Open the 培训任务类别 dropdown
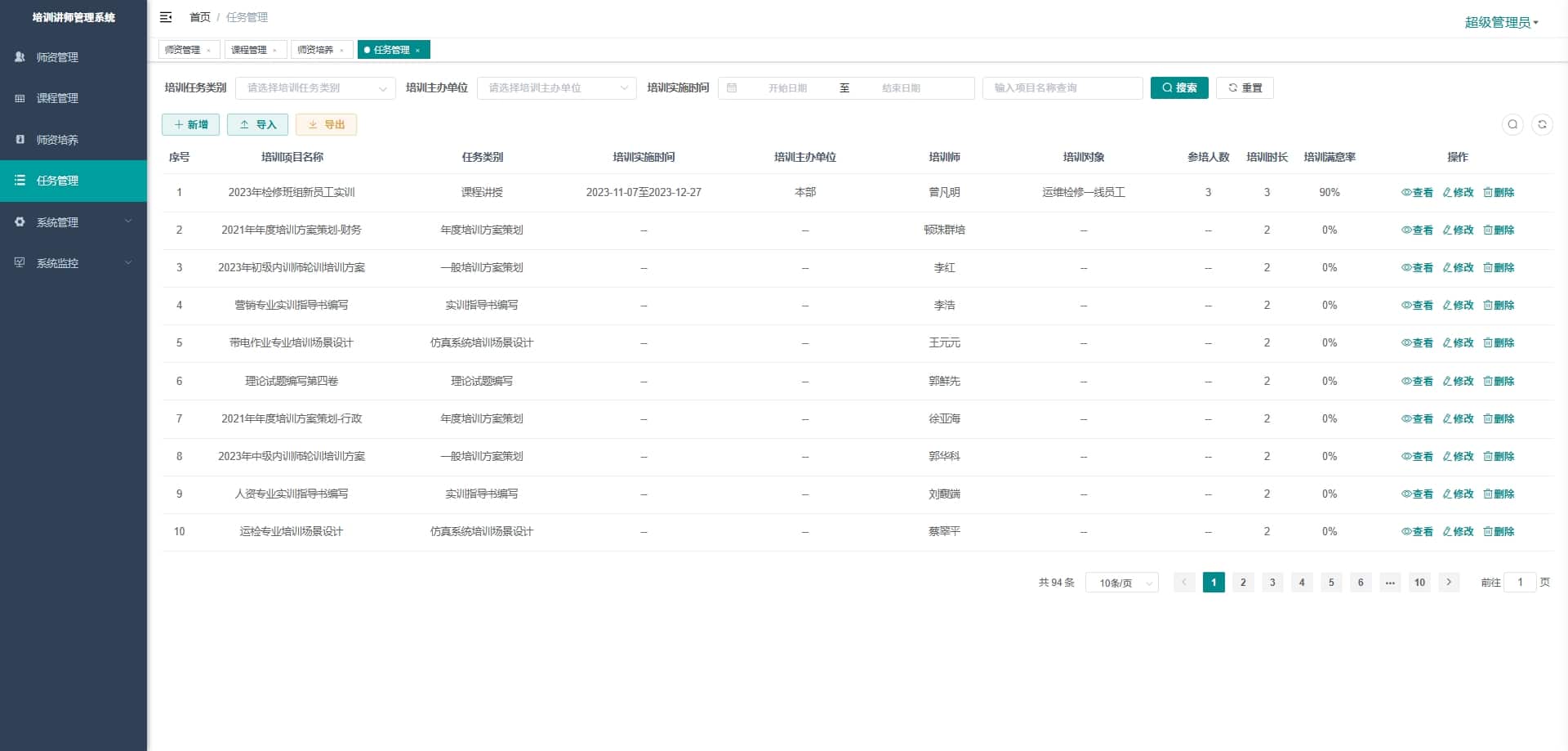The width and height of the screenshot is (1568, 751). (315, 88)
